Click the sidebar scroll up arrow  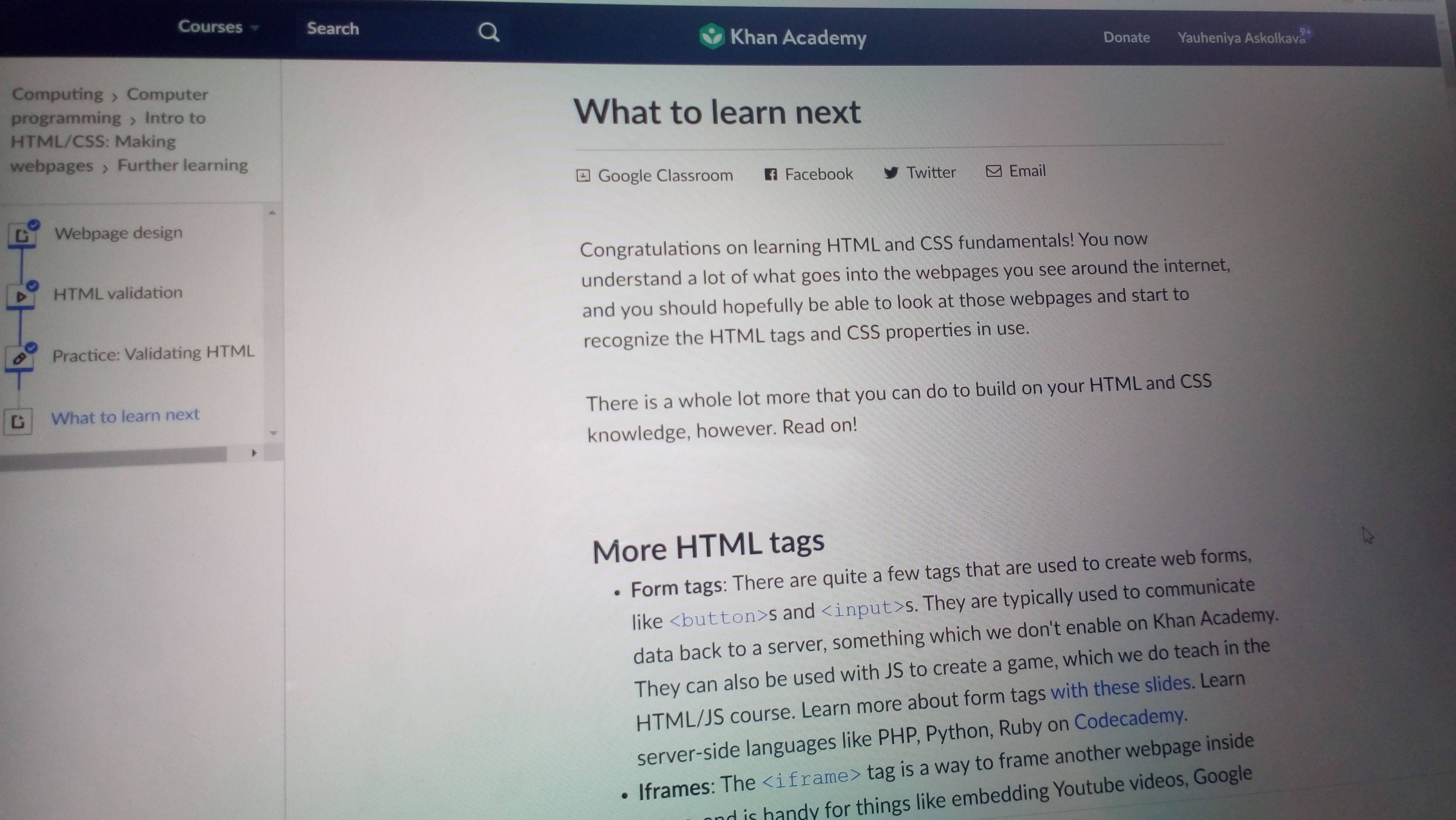tap(272, 213)
